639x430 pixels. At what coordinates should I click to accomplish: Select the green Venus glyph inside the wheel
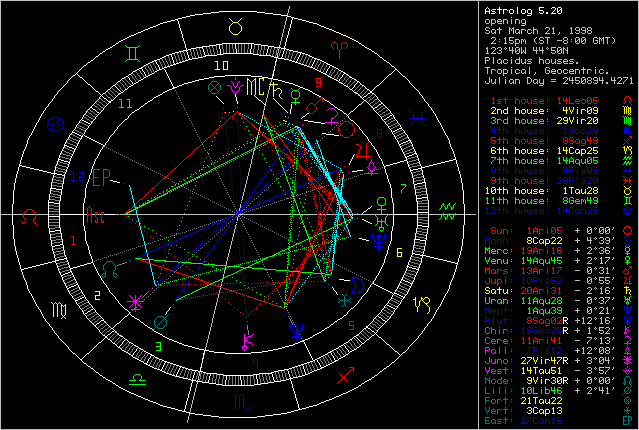tap(382, 205)
